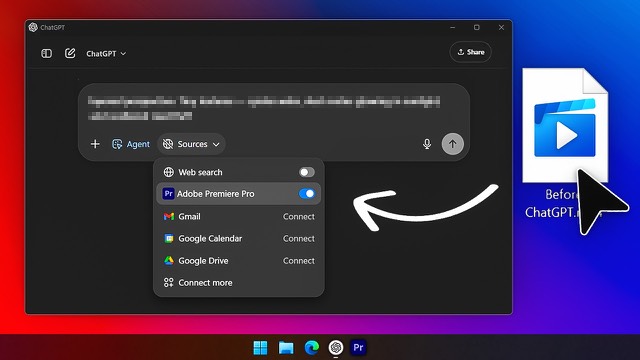Image resolution: width=640 pixels, height=360 pixels.
Task: Maximize the ChatGPT window
Action: click(x=477, y=27)
